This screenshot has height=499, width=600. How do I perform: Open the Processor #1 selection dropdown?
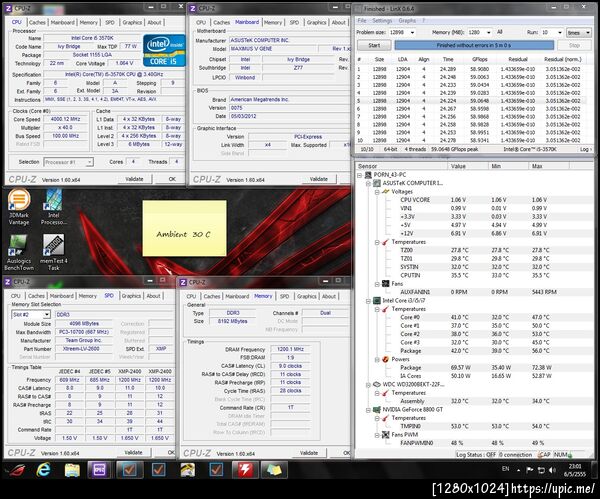click(68, 162)
